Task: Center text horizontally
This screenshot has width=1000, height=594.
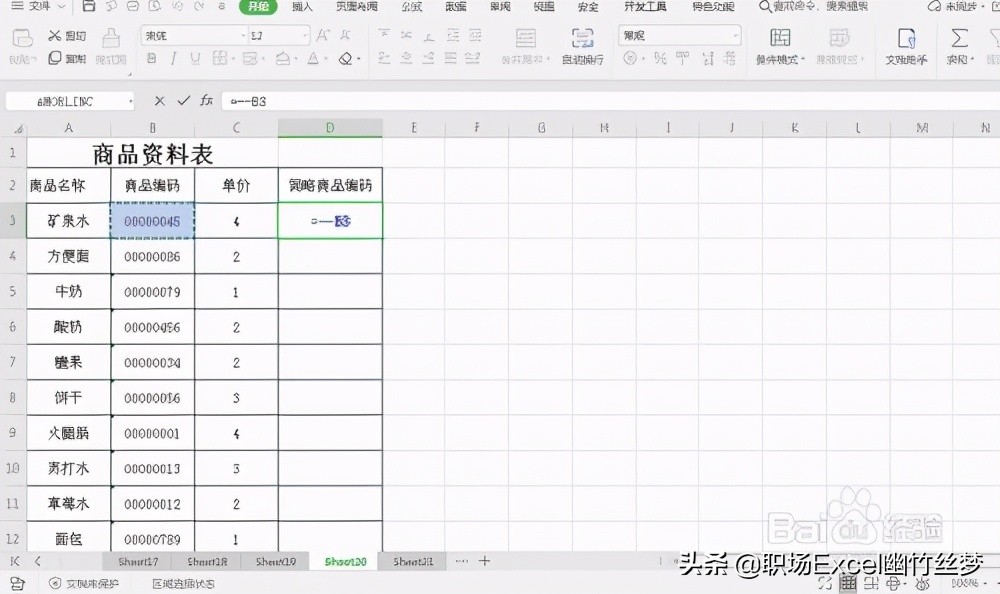Action: 406,59
